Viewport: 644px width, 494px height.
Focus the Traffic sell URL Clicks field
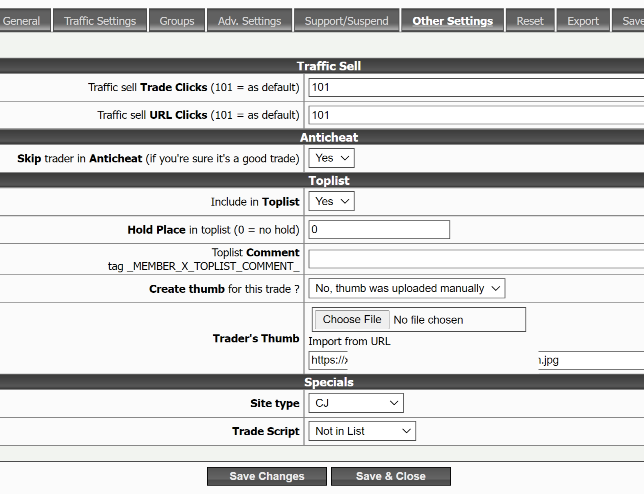(476, 115)
